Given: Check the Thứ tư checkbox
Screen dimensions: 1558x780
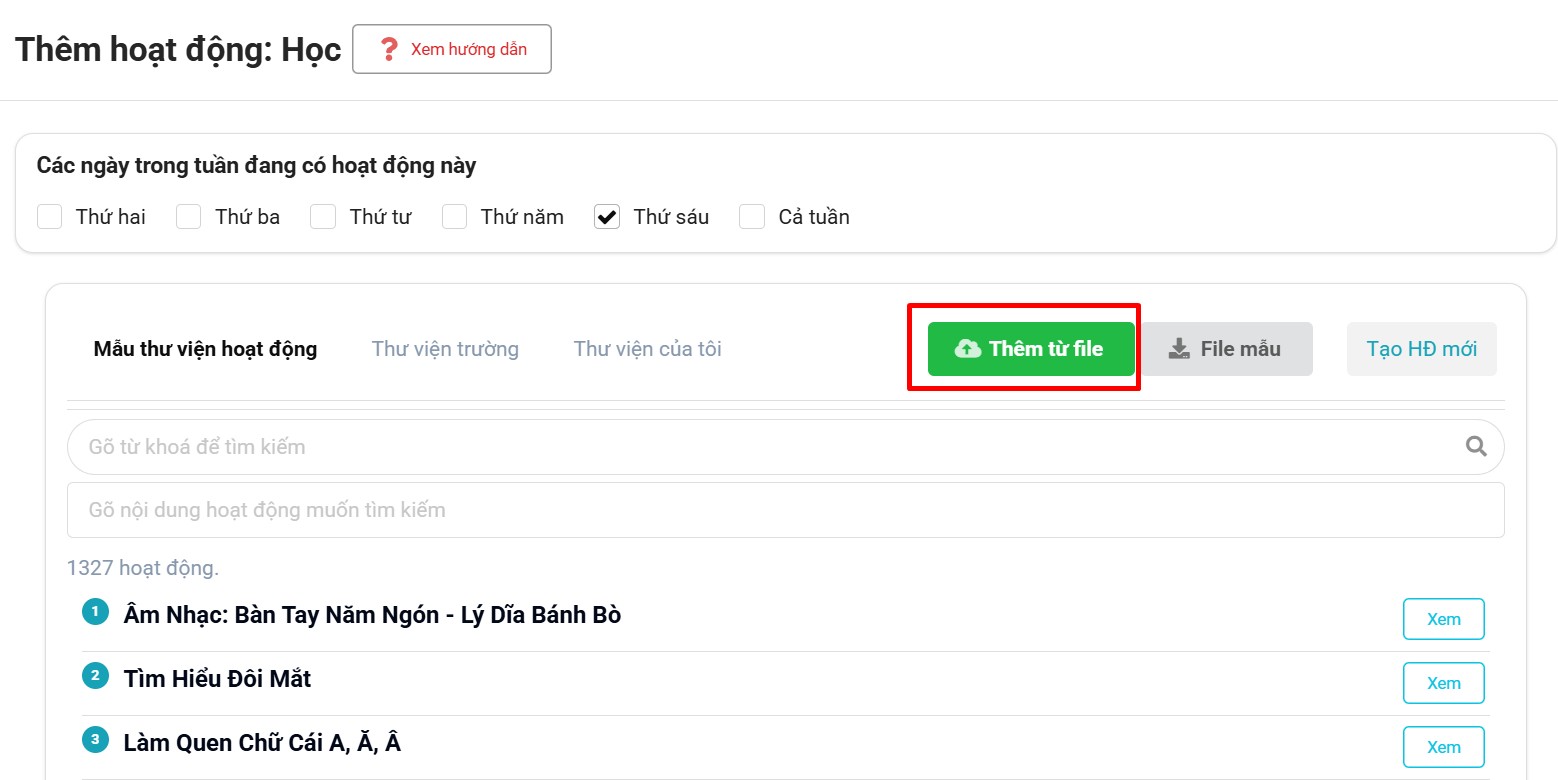Looking at the screenshot, I should click(323, 217).
